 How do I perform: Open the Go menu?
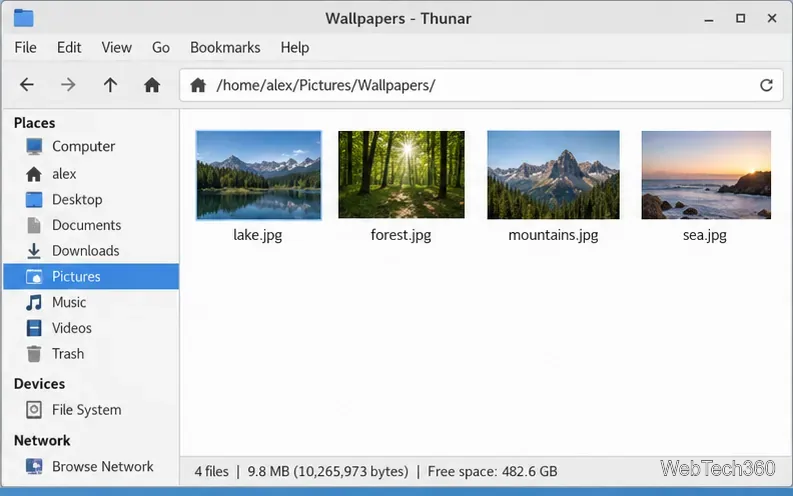(x=161, y=48)
